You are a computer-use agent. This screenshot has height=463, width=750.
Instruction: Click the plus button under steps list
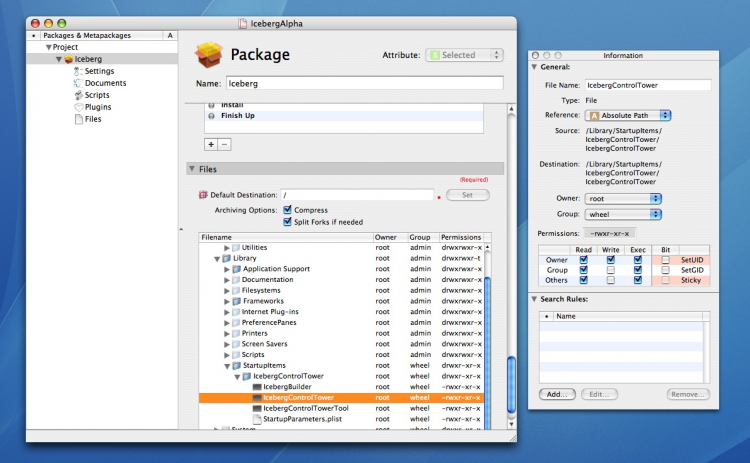(x=211, y=144)
